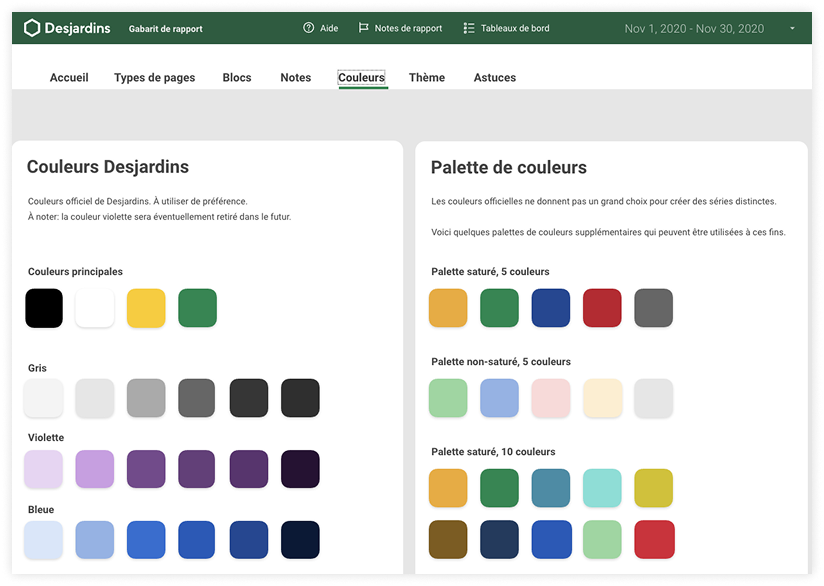Select the black Couleurs principales swatch

click(44, 307)
